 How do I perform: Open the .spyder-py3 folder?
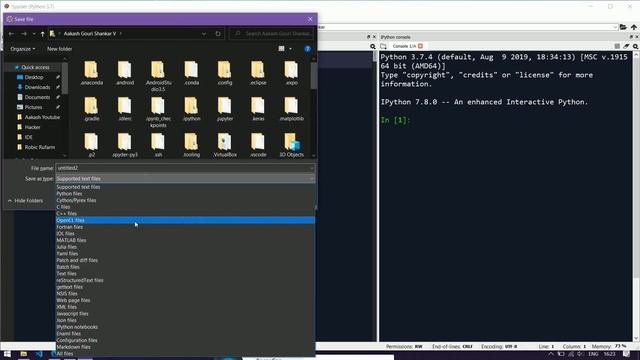125,145
